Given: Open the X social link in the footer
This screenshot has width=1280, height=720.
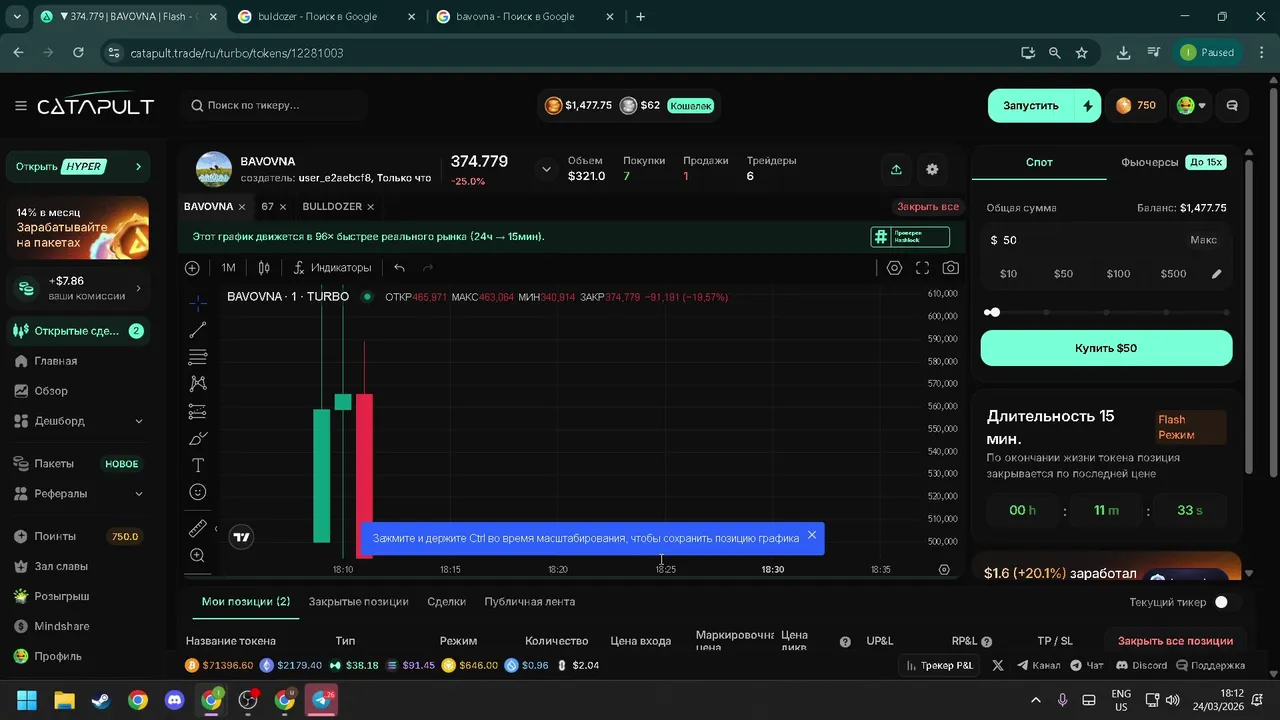Looking at the screenshot, I should pyautogui.click(x=997, y=665).
